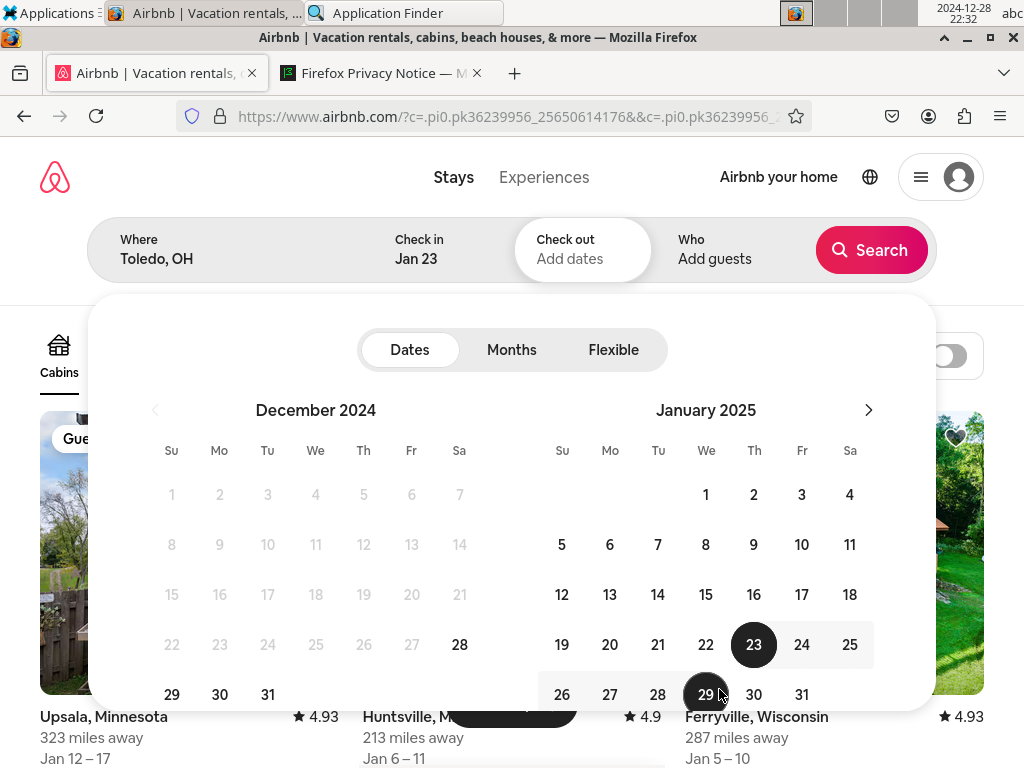1024x768 pixels.
Task: Pick January 24 in calendar
Action: coord(802,645)
